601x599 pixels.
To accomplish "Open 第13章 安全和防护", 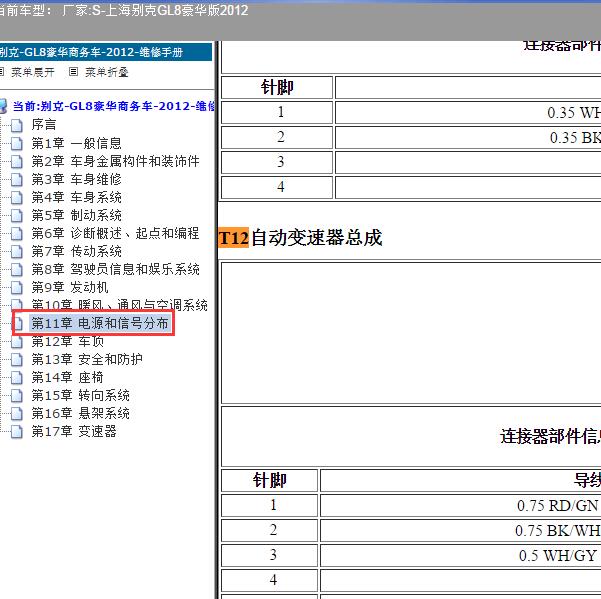I will coord(87,359).
